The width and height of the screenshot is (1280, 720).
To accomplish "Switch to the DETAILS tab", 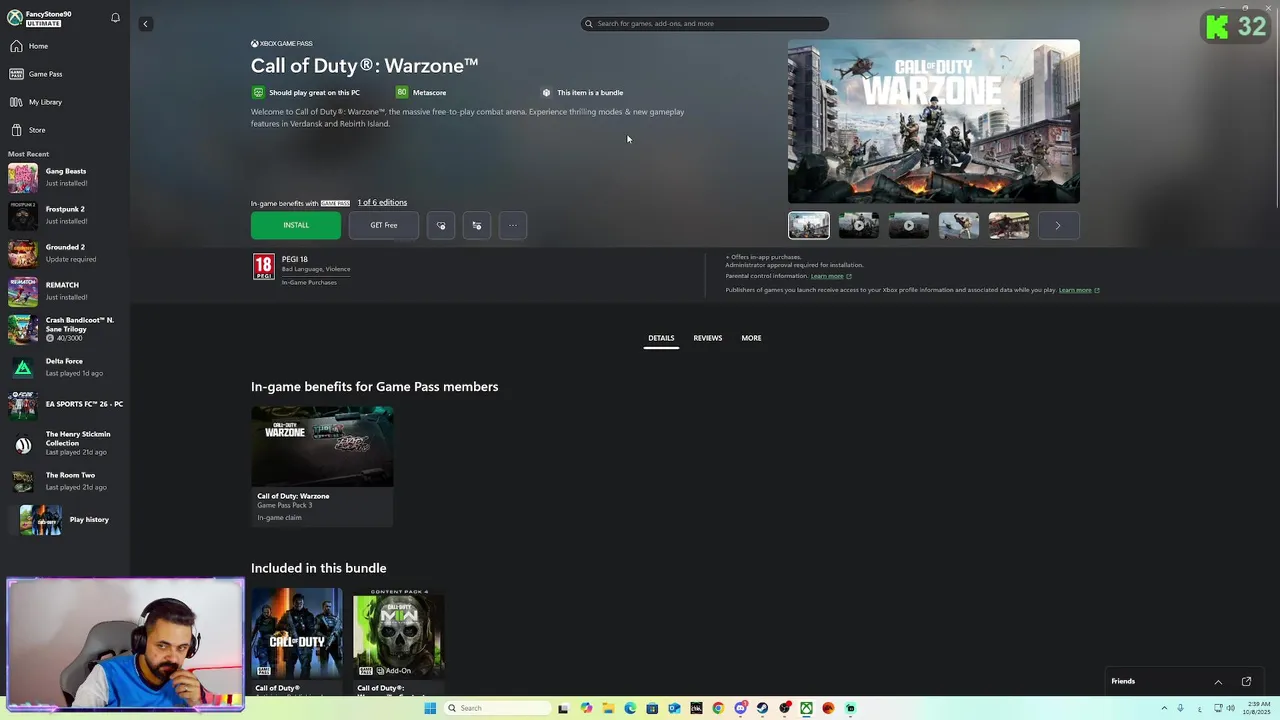I will point(661,338).
